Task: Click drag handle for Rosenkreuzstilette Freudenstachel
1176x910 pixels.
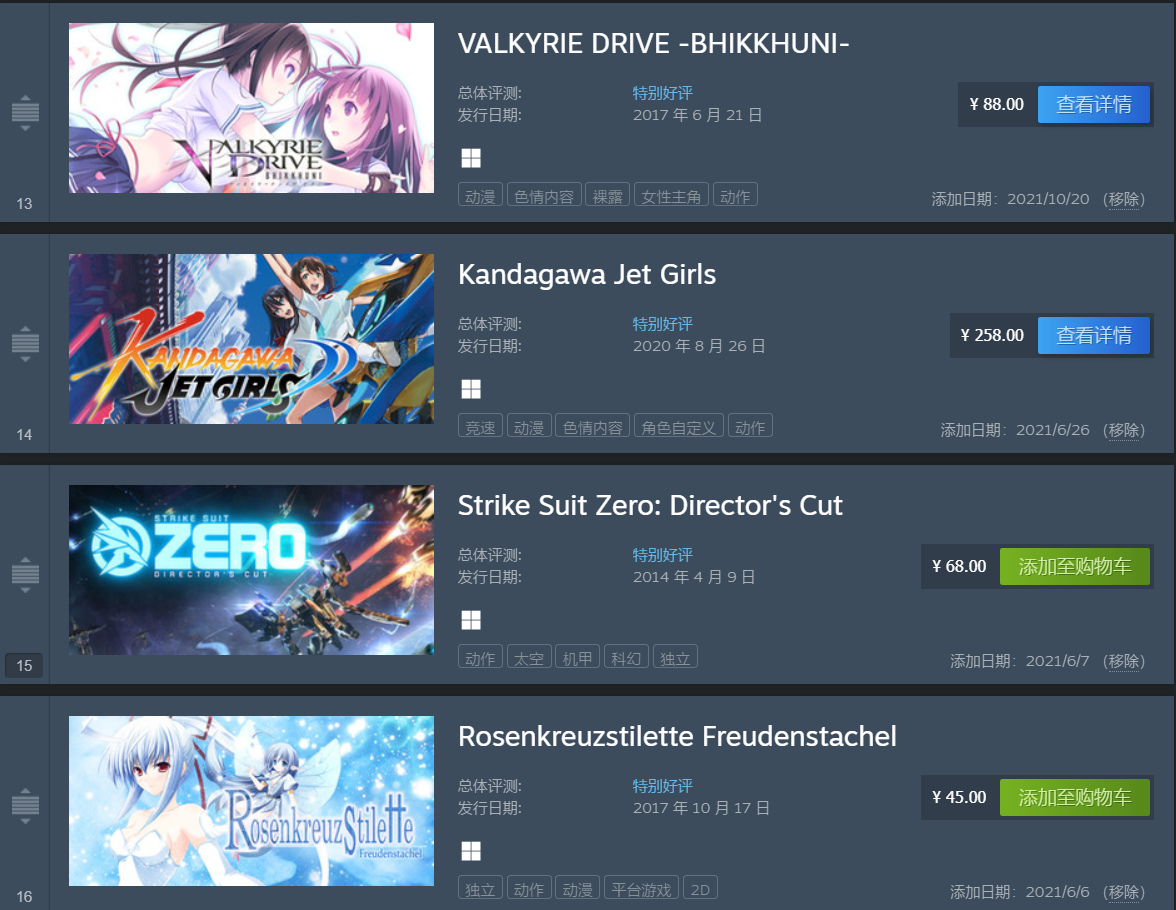Action: click(x=25, y=806)
